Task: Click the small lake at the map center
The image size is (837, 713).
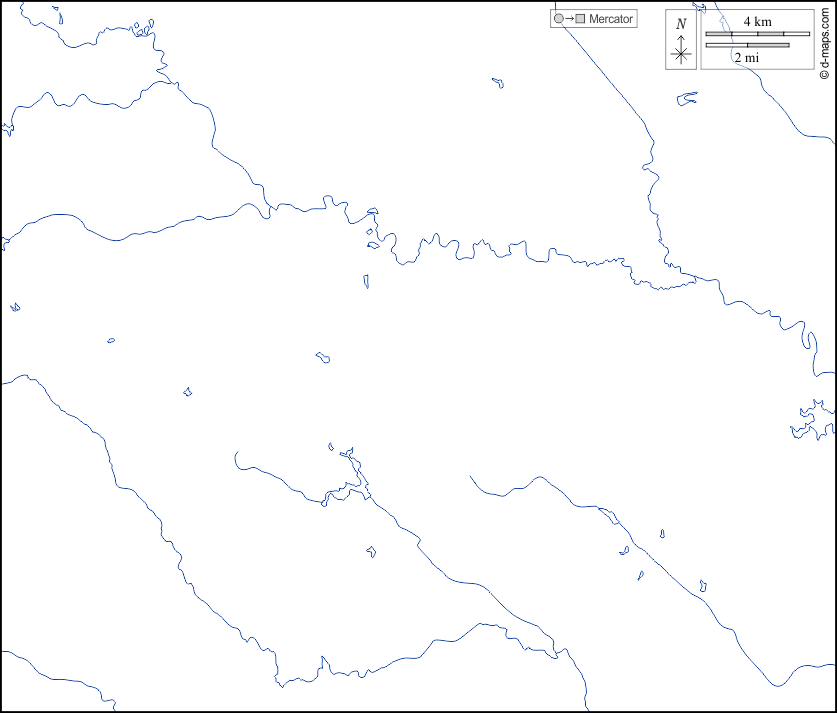Action: click(x=323, y=357)
